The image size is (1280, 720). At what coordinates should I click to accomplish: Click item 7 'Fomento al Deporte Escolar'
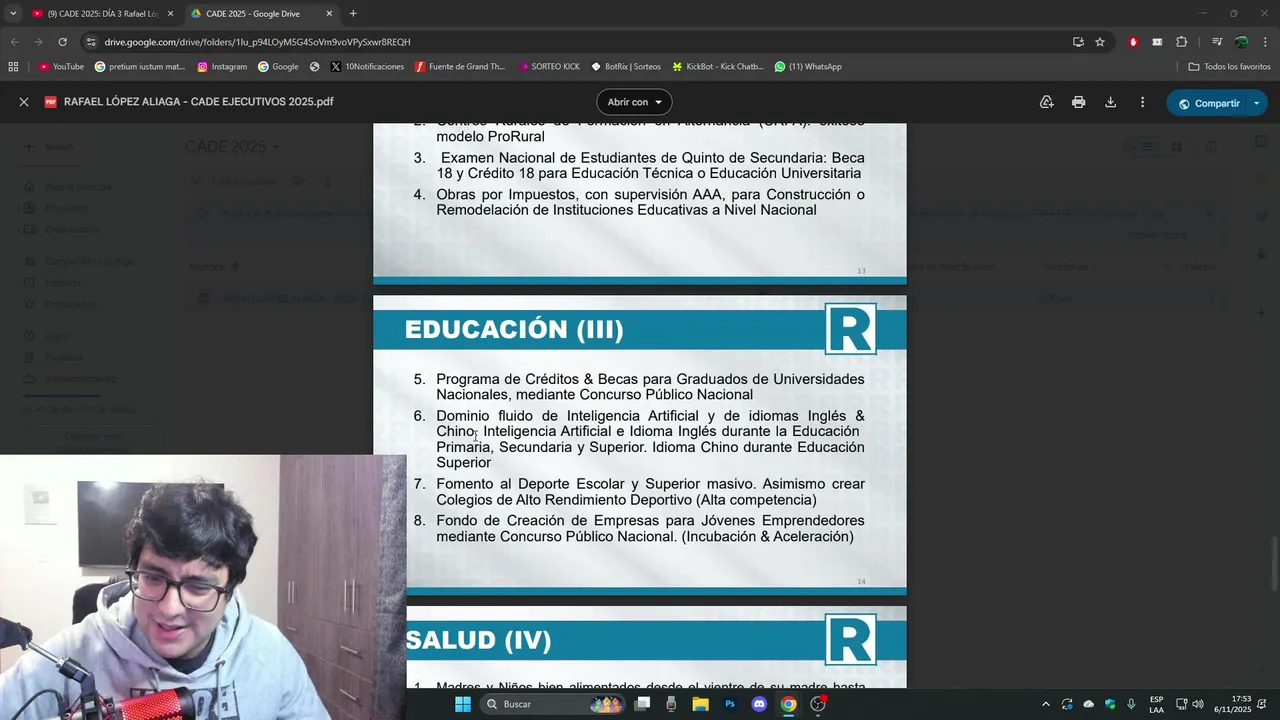(x=639, y=492)
